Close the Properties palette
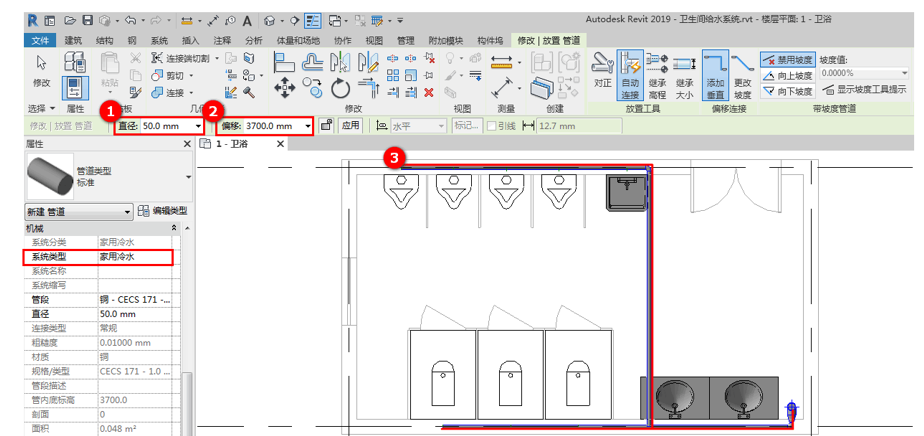The width and height of the screenshot is (924, 436). tap(187, 144)
